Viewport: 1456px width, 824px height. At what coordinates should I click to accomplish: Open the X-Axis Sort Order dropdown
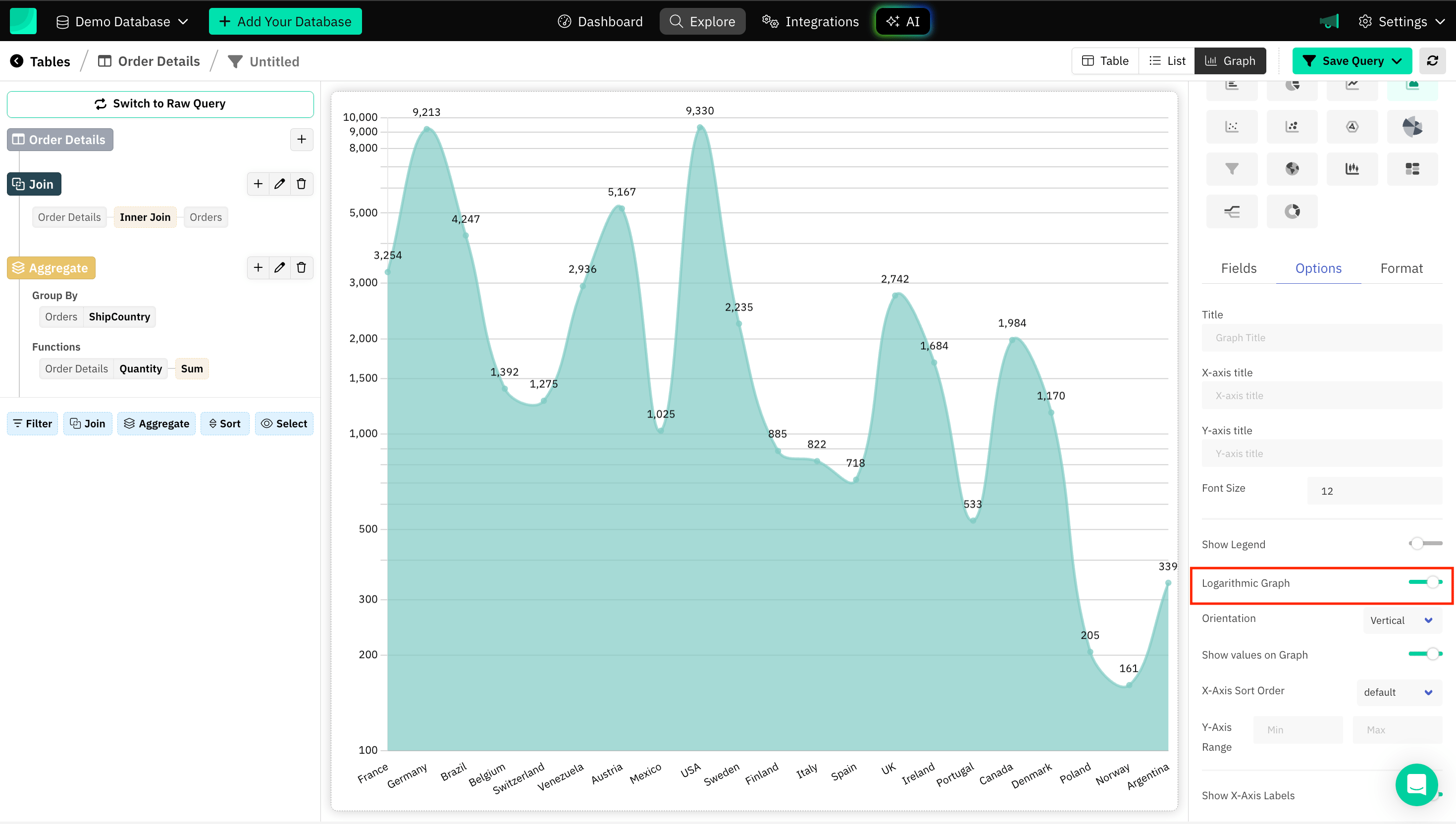coord(1398,692)
